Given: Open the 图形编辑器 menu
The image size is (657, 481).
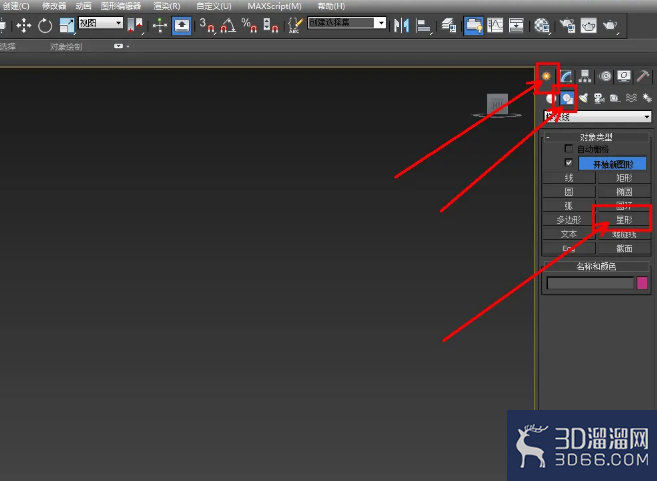Looking at the screenshot, I should pos(121,6).
